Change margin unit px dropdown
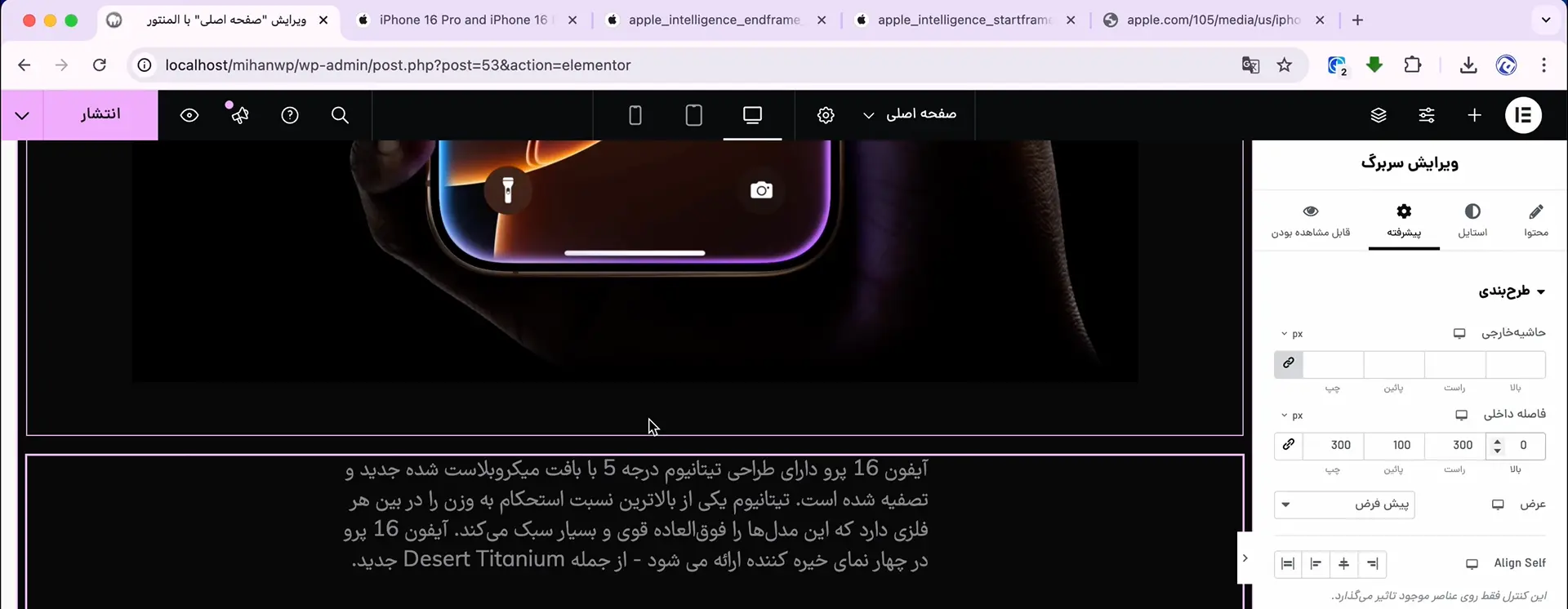The width and height of the screenshot is (1568, 609). 1292,334
